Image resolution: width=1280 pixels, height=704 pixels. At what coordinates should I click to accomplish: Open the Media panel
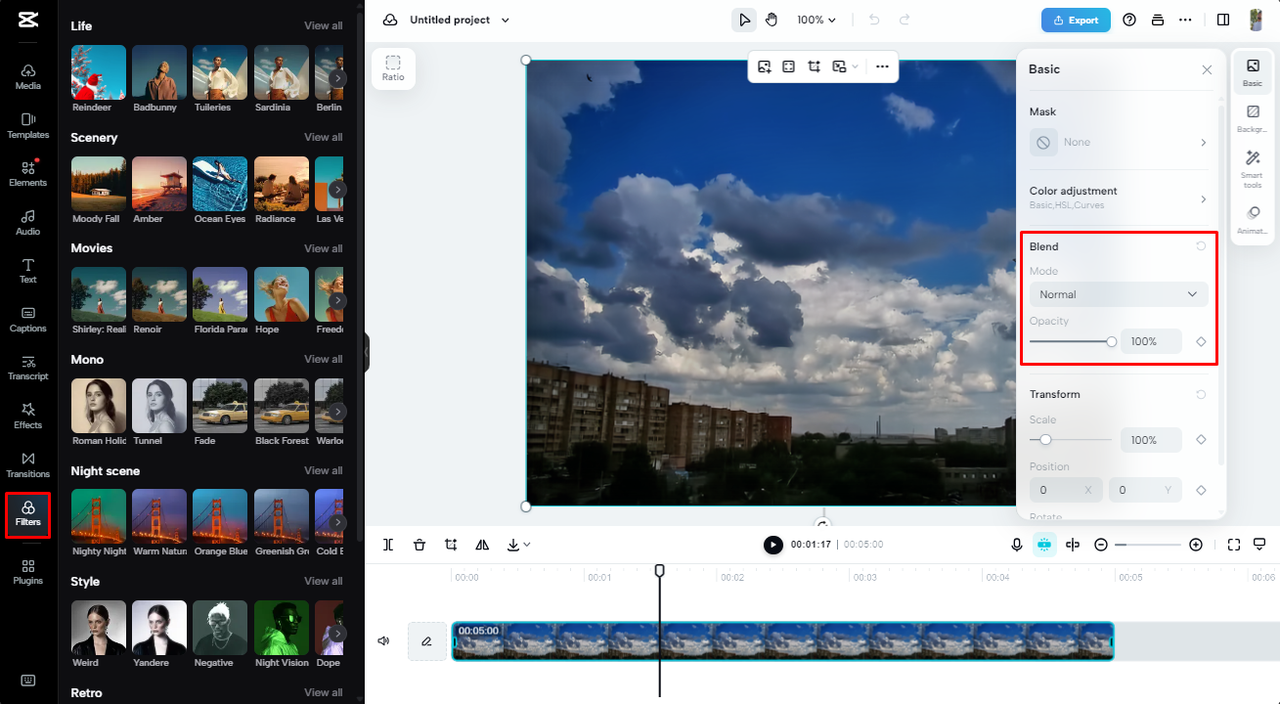28,77
